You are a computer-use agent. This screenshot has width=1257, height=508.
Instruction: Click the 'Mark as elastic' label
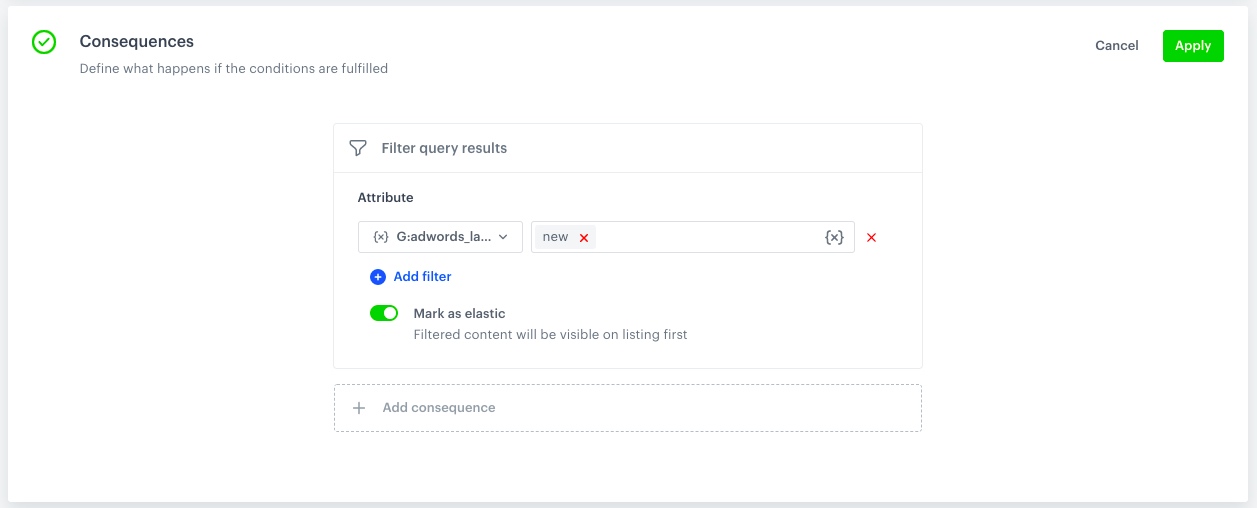(459, 314)
